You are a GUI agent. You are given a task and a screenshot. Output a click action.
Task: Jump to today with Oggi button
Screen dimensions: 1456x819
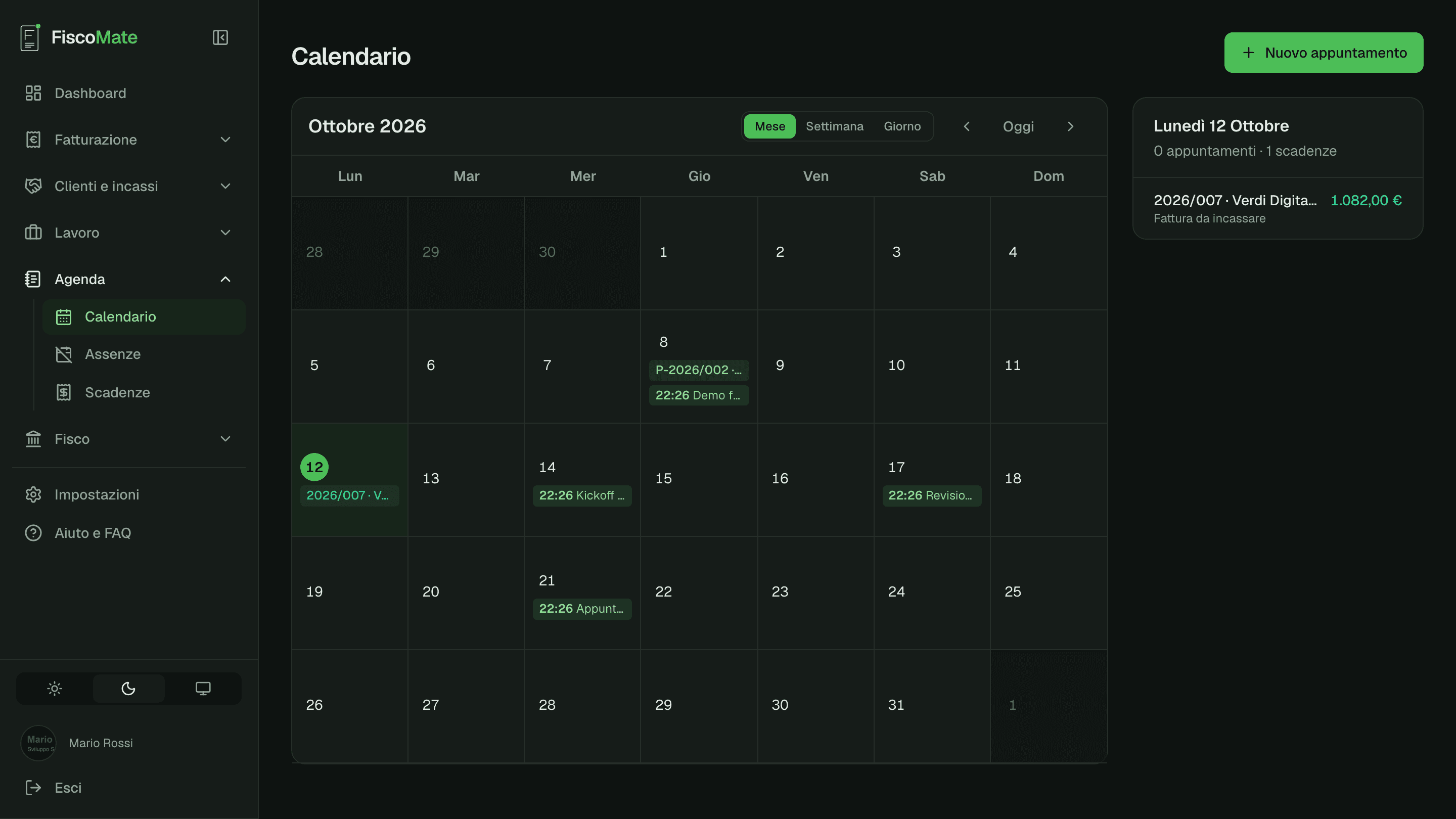coord(1018,126)
